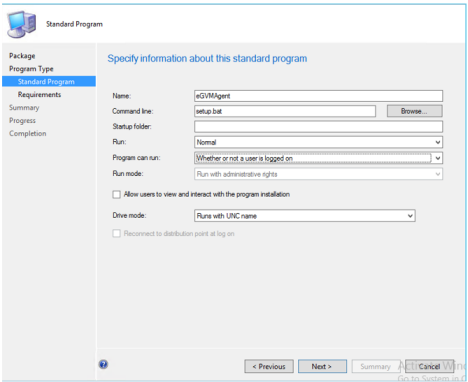468x382 pixels.
Task: Select Program Type step in sidebar
Action: pyautogui.click(x=31, y=69)
